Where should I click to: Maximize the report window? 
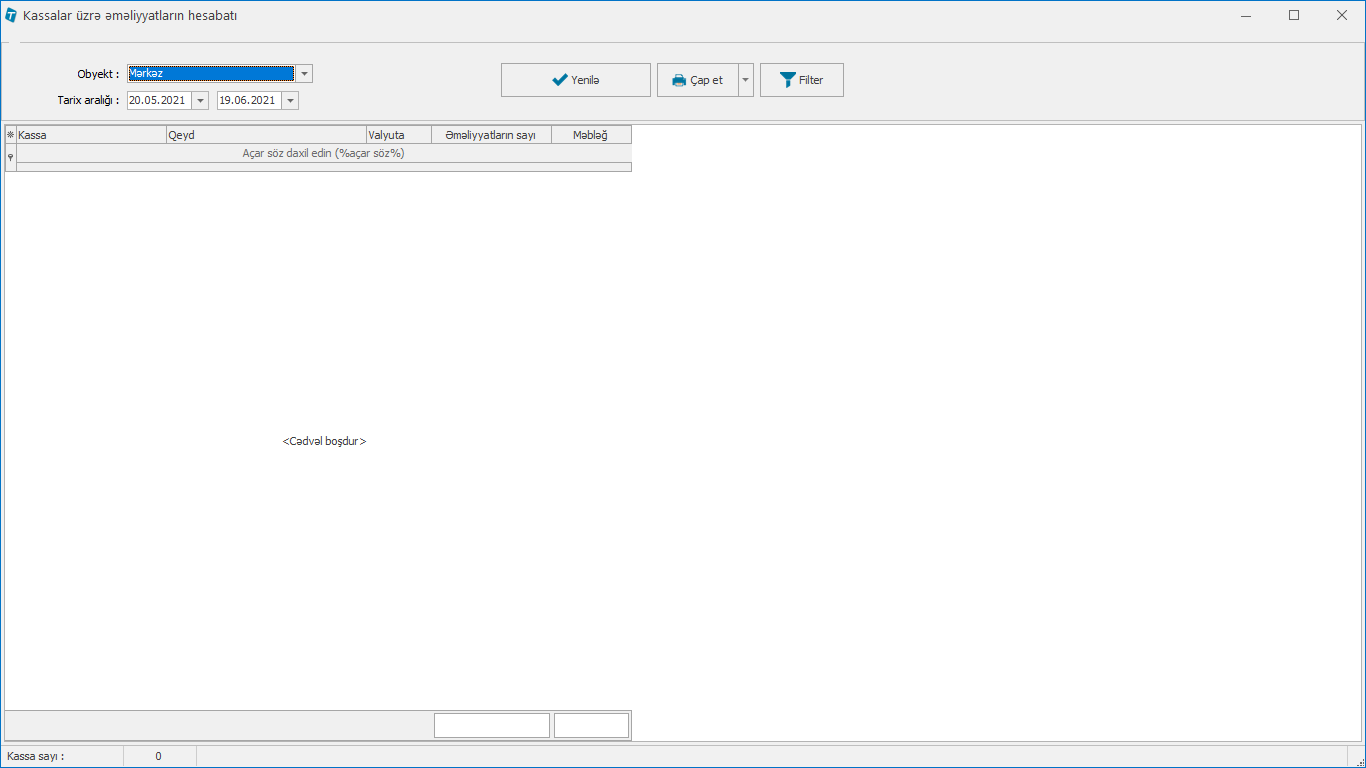coord(1294,16)
